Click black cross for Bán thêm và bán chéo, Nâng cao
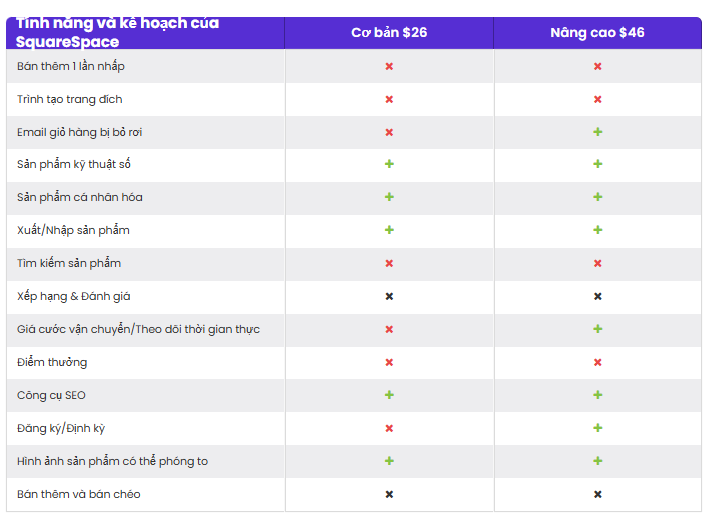The width and height of the screenshot is (712, 522). pyautogui.click(x=597, y=494)
